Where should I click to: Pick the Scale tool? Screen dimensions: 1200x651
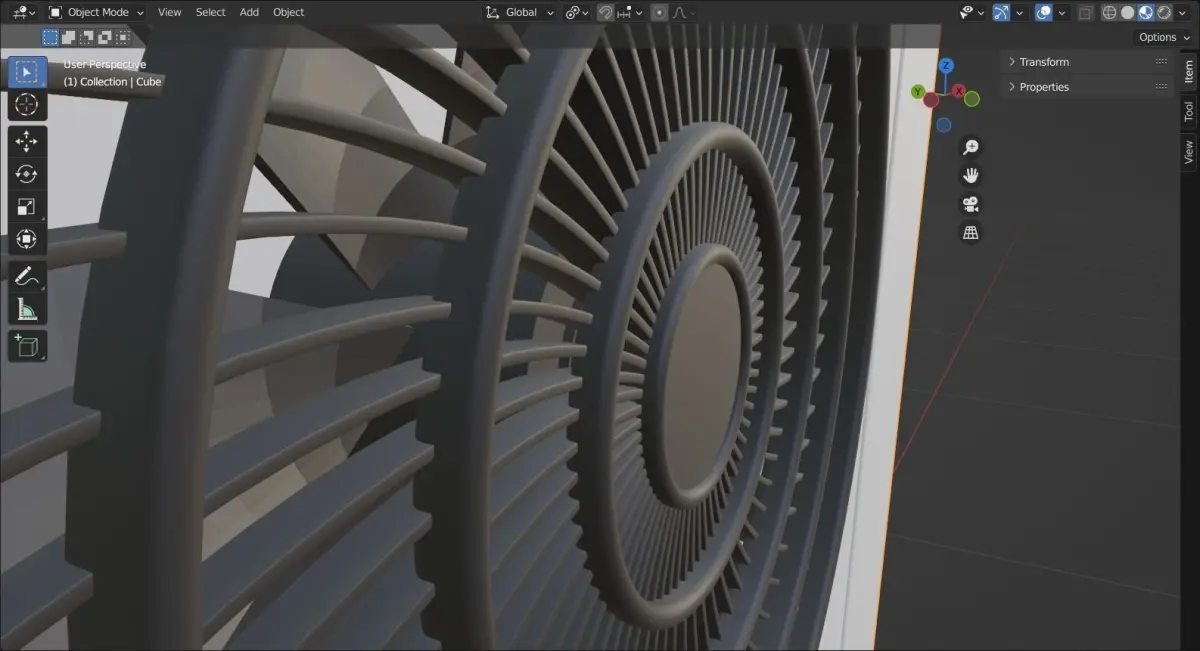[x=27, y=207]
